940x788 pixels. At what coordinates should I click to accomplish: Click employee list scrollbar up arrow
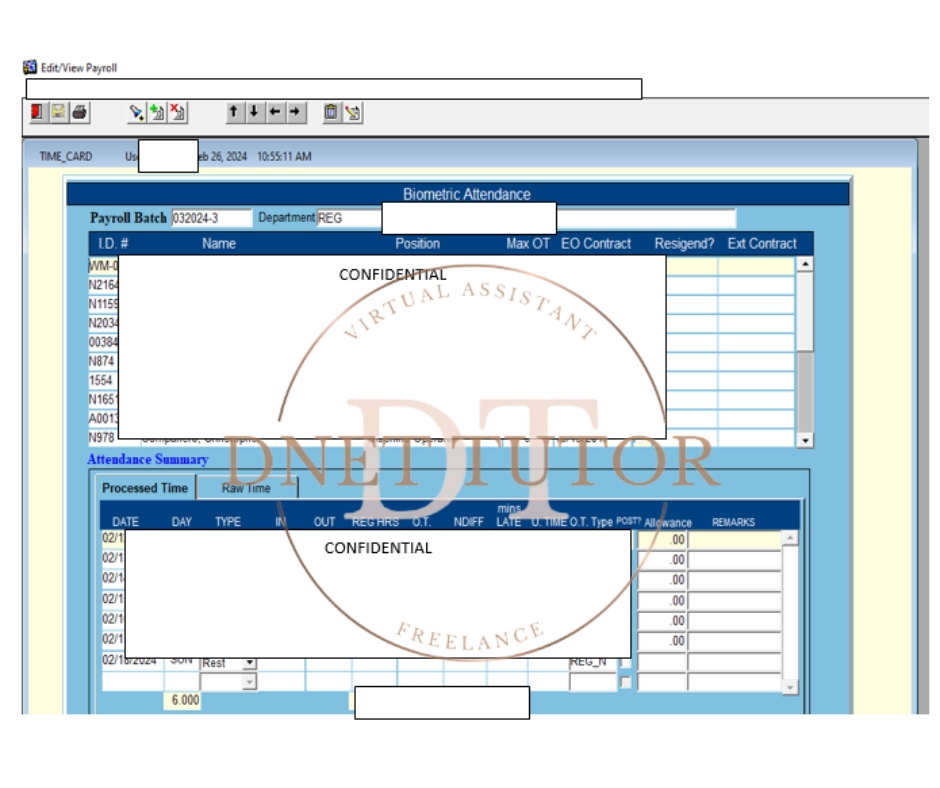(805, 264)
